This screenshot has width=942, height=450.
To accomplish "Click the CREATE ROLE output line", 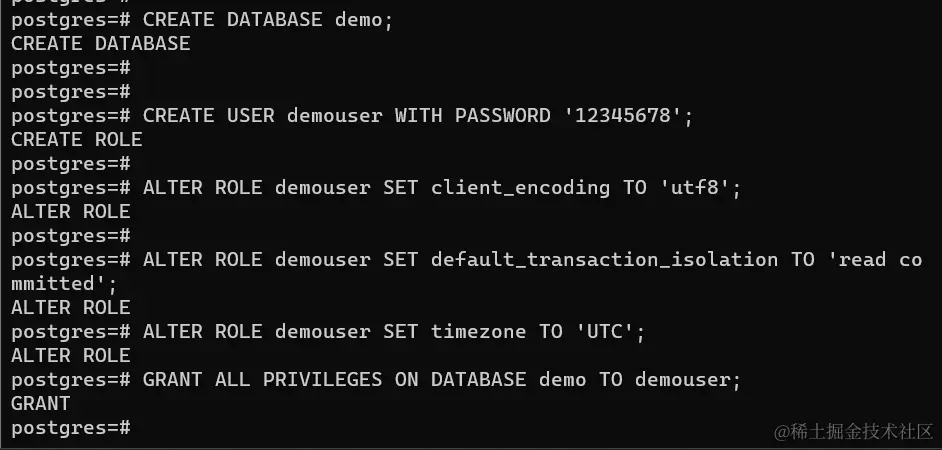I will 76,139.
